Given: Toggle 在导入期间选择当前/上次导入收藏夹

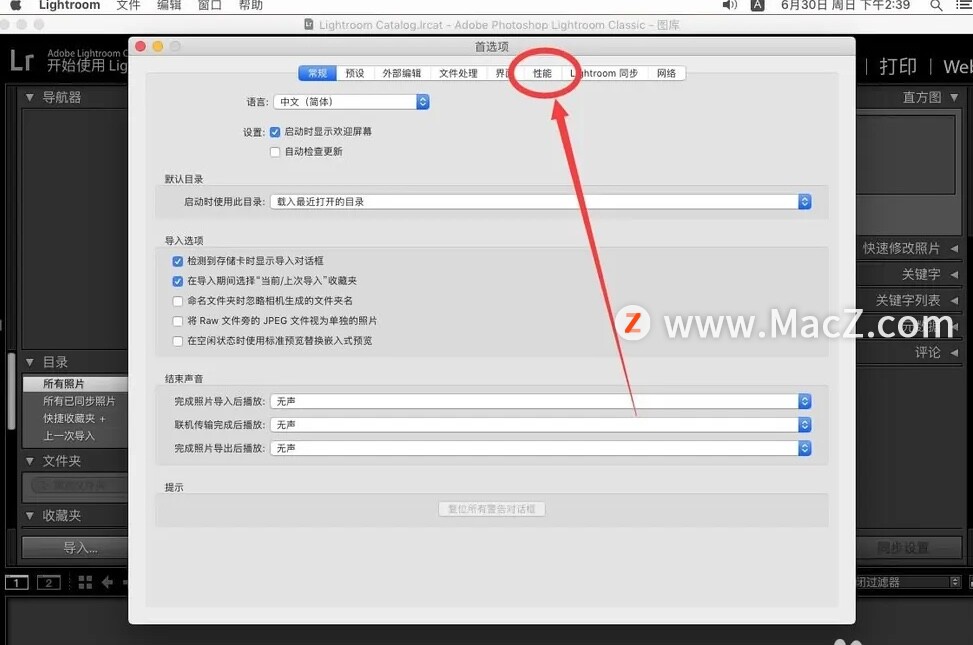Looking at the screenshot, I should [x=177, y=281].
